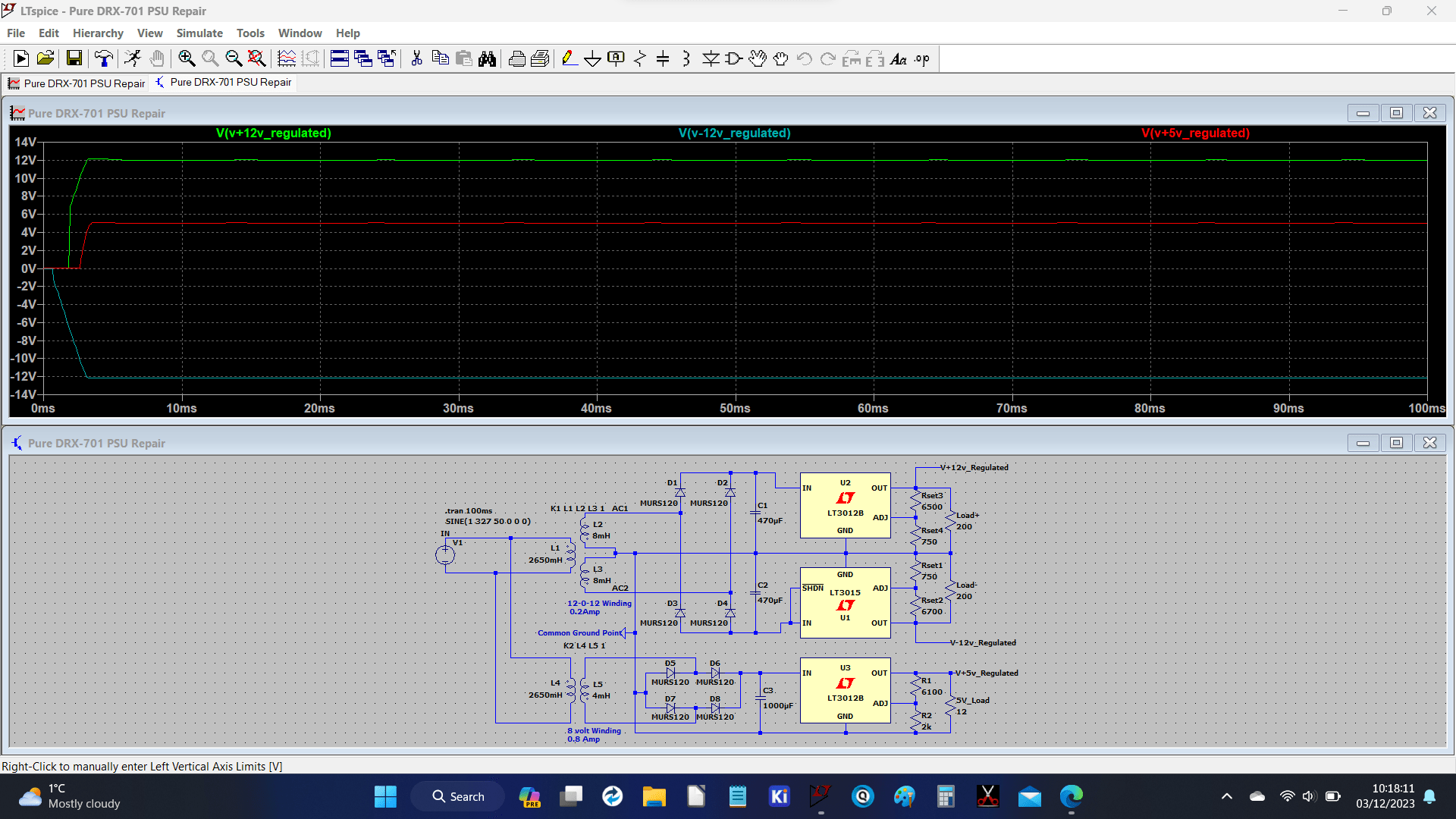Click the Cascade windows icon
This screenshot has width=1456, height=819.
click(x=363, y=58)
